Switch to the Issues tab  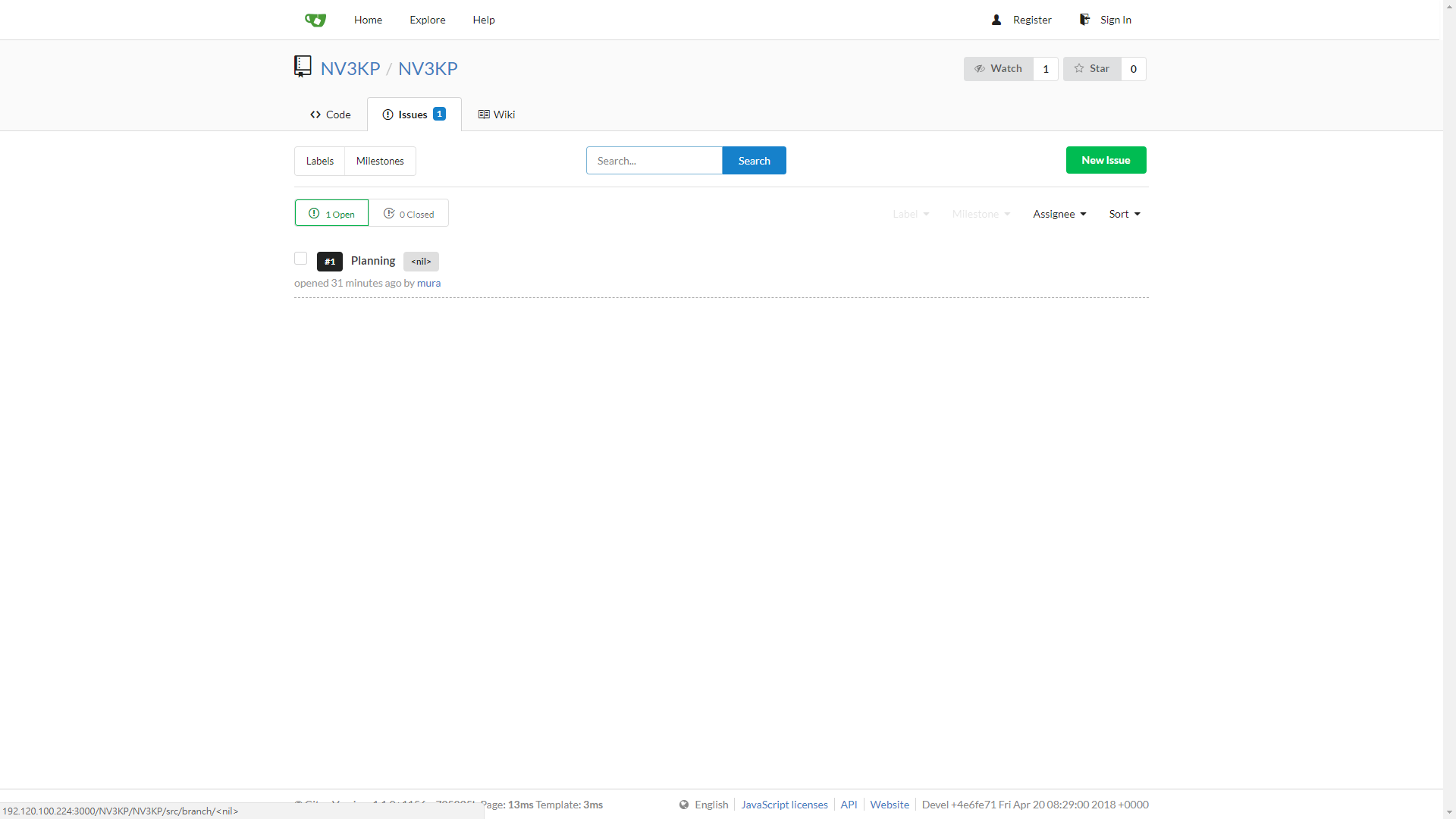pos(413,115)
